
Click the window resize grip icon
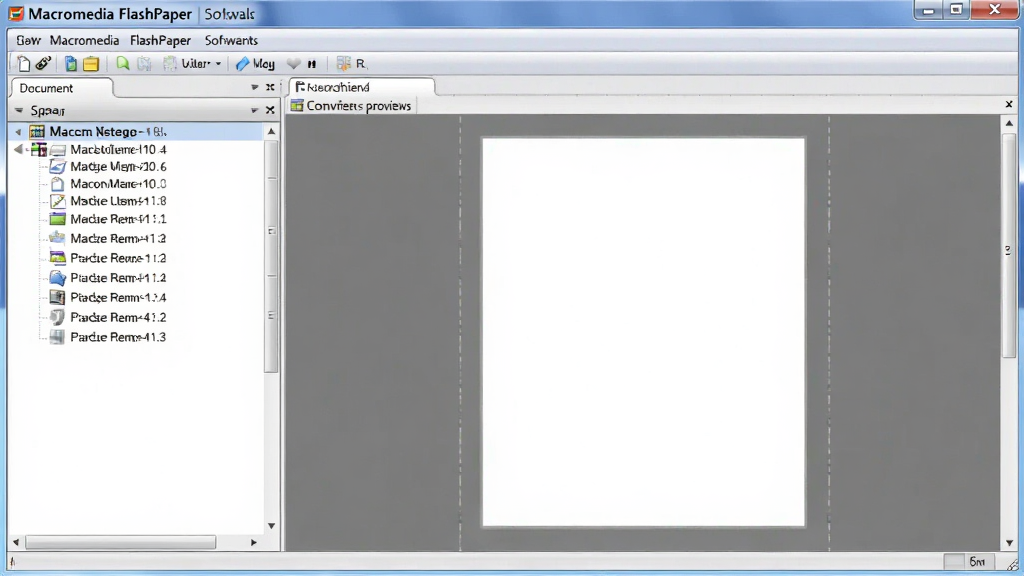click(x=1012, y=564)
